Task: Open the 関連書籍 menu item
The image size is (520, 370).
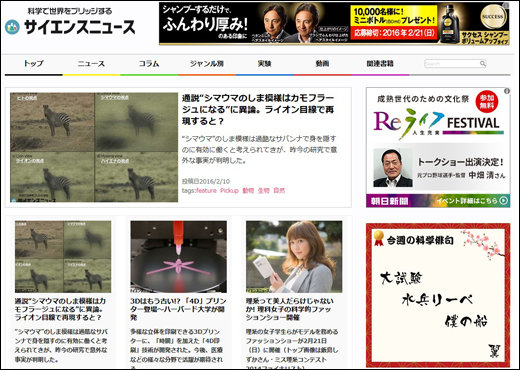Action: tap(380, 63)
